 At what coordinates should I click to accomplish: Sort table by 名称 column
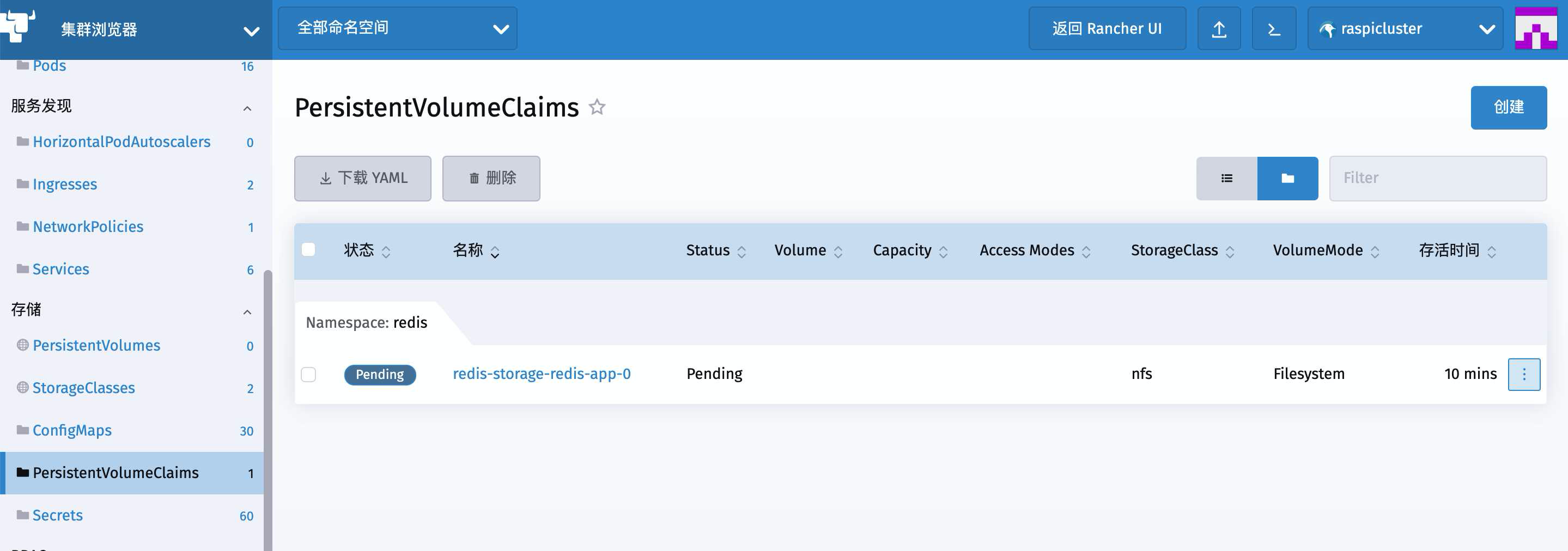[476, 250]
